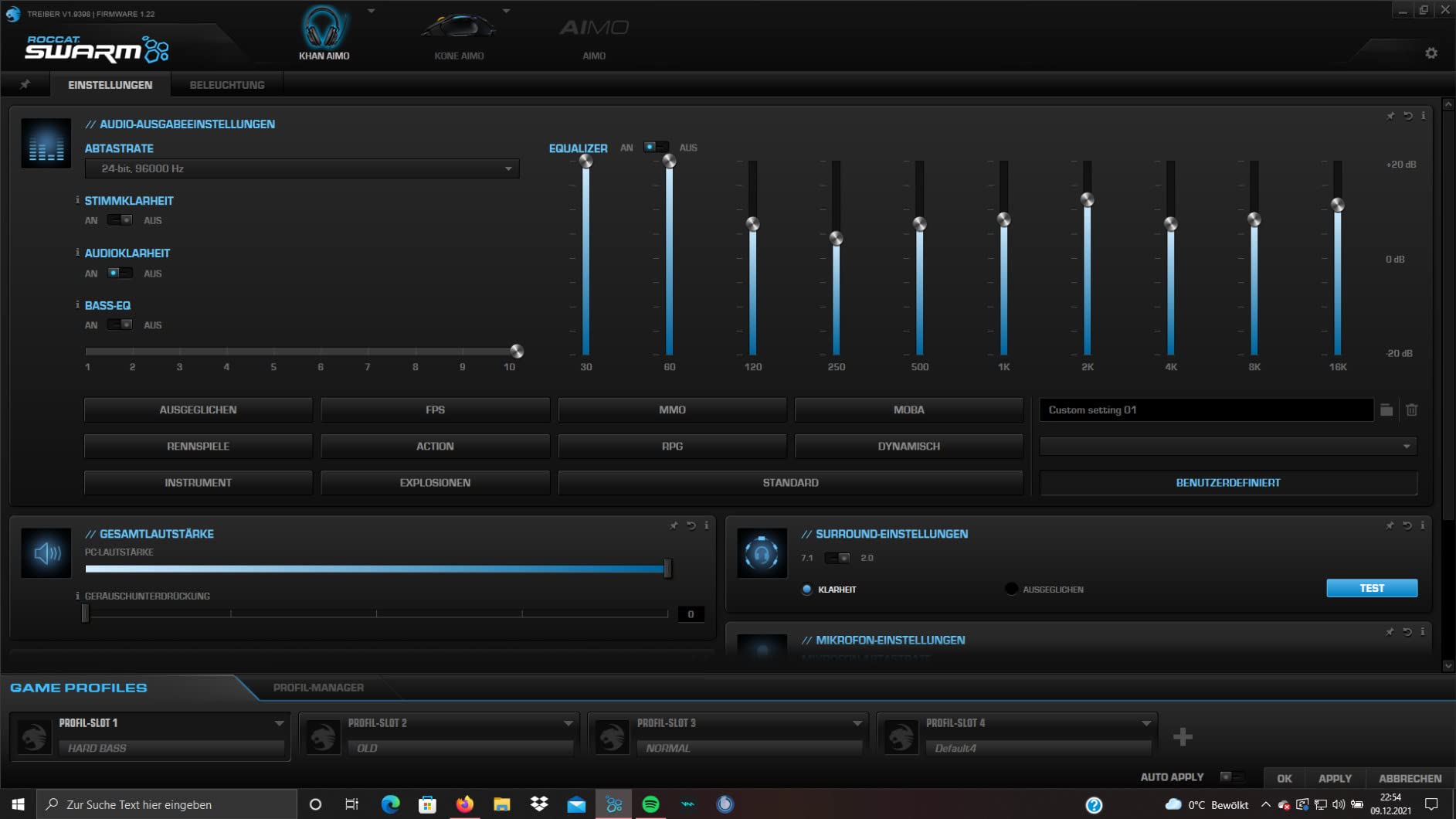Image resolution: width=1456 pixels, height=819 pixels.
Task: Open dropdown arrow next to Kone AIMO
Action: point(506,12)
